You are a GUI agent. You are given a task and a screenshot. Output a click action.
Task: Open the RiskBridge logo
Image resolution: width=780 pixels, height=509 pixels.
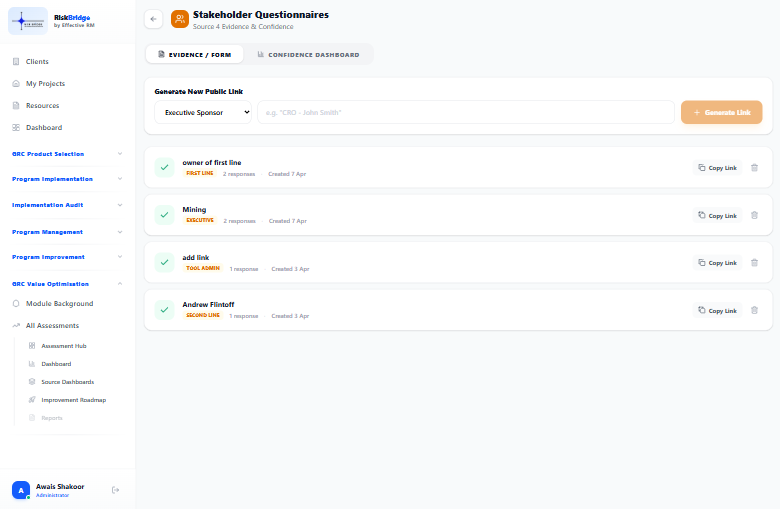point(28,21)
